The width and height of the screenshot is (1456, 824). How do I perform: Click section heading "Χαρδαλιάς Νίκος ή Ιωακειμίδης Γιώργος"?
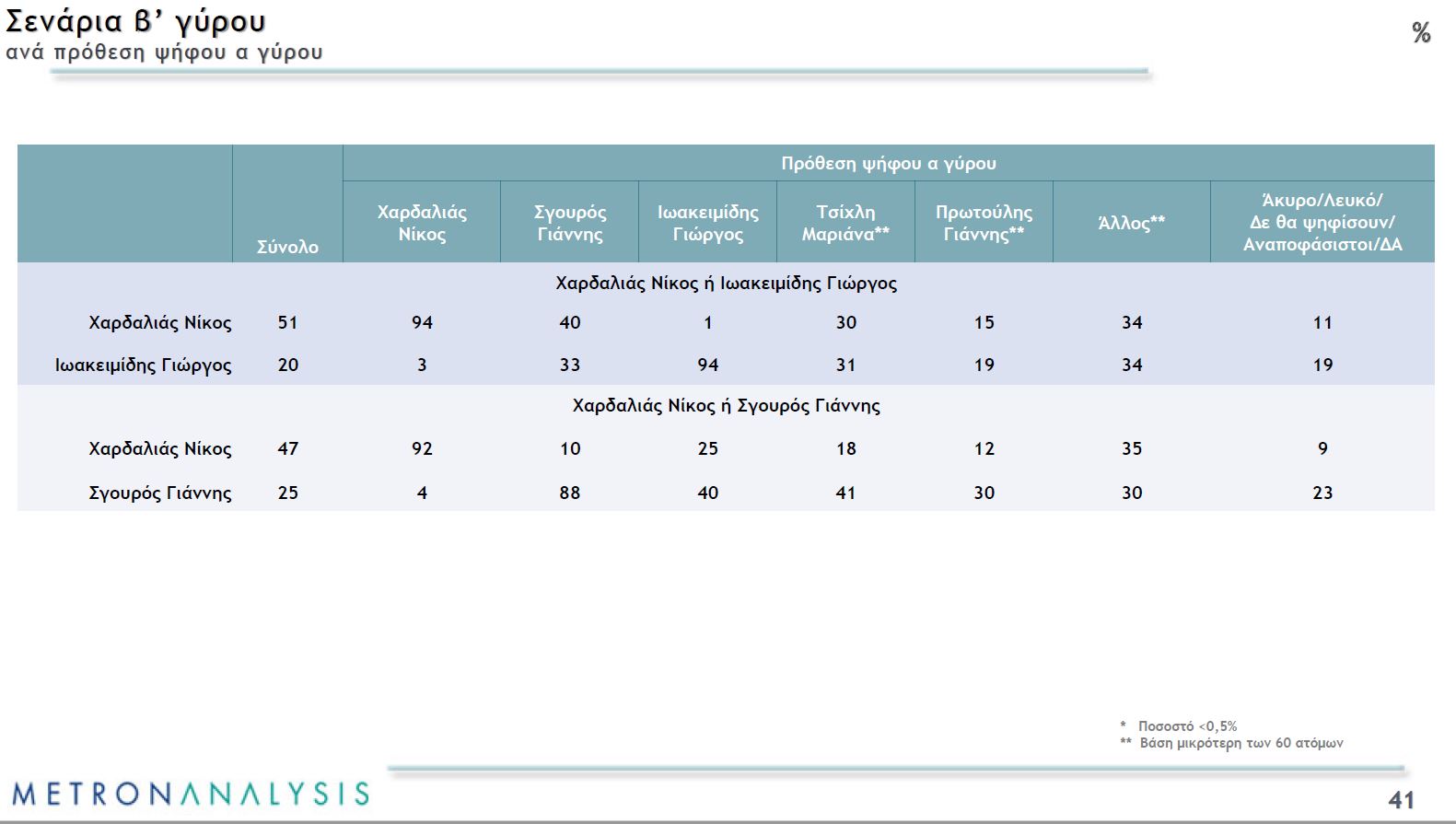(726, 283)
